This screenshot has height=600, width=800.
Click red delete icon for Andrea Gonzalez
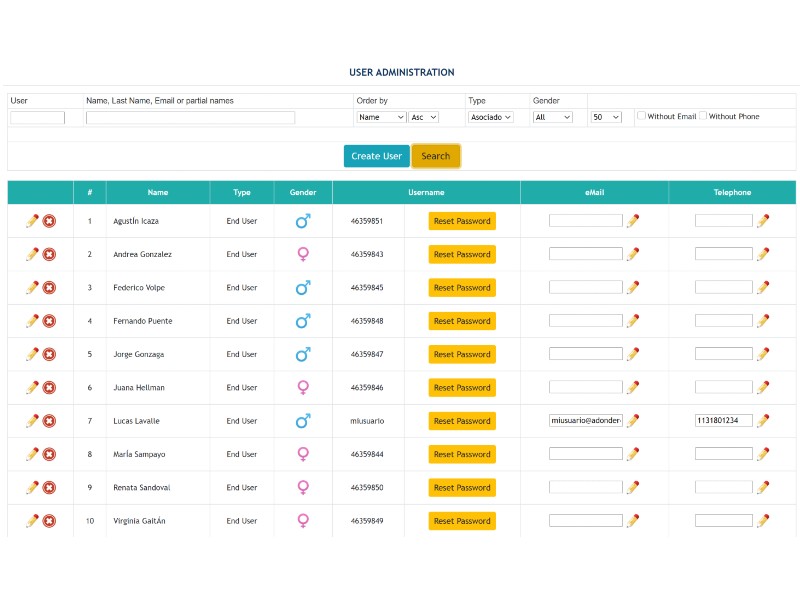(49, 255)
